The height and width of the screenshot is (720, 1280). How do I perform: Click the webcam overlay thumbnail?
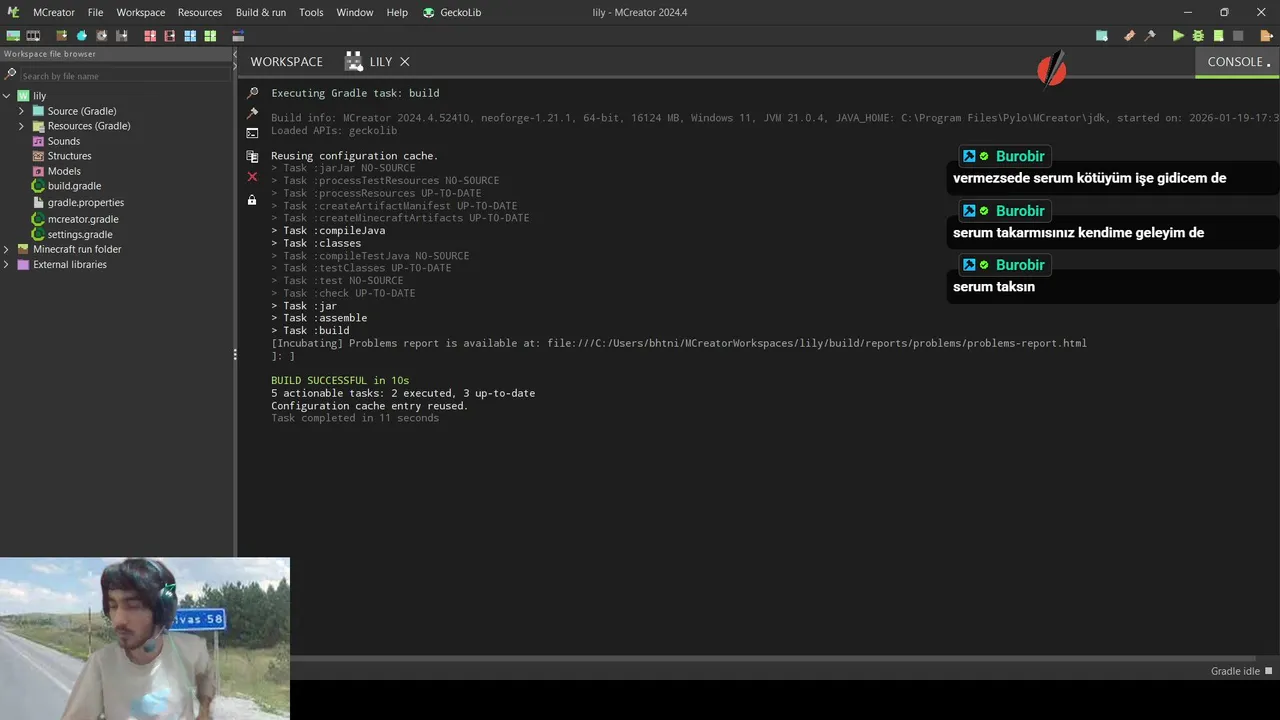pyautogui.click(x=145, y=639)
